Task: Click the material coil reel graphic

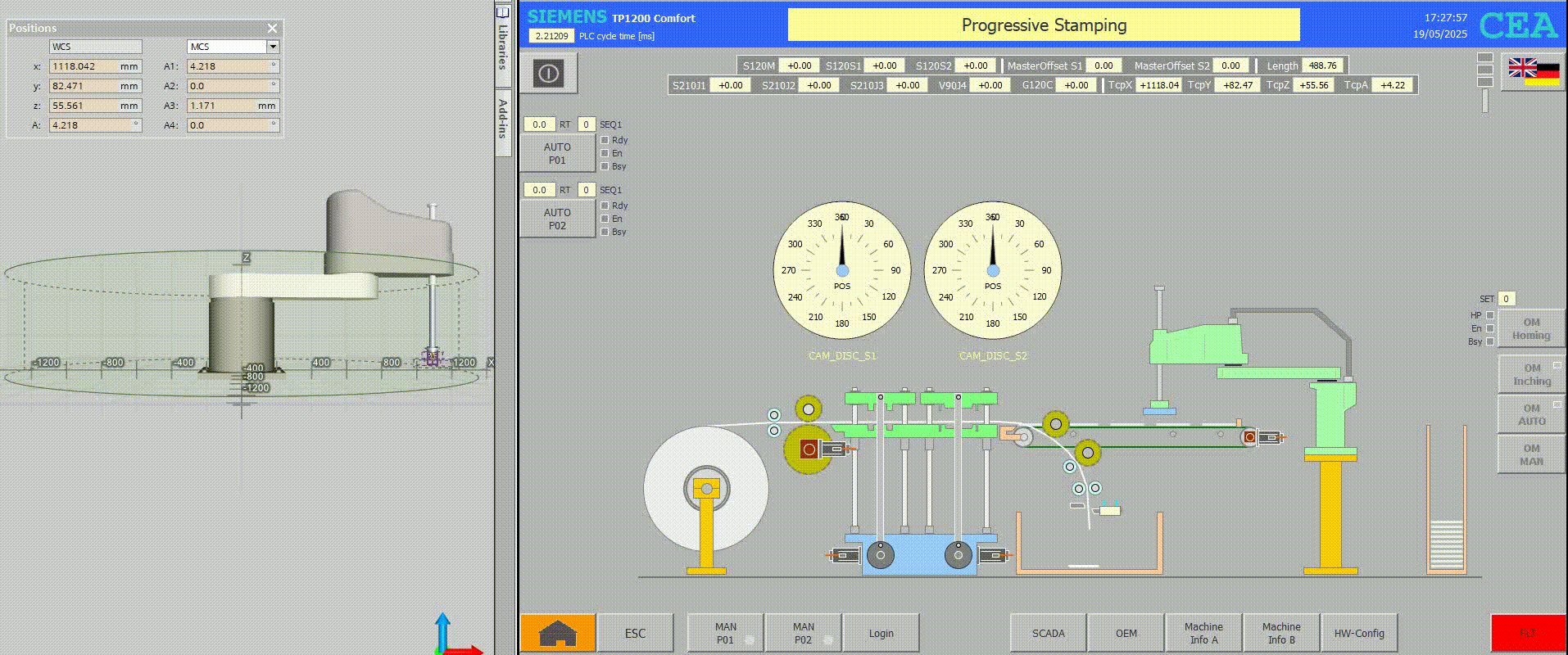Action: click(x=705, y=489)
